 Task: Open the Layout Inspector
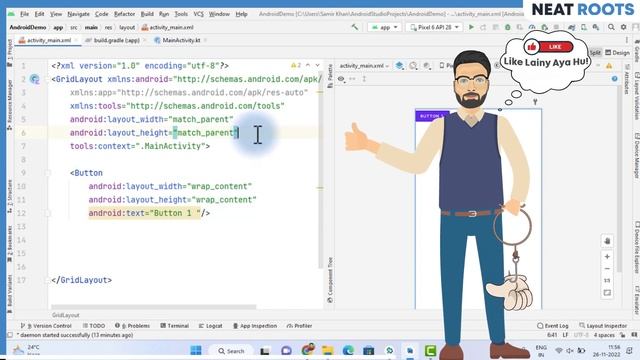(603, 326)
